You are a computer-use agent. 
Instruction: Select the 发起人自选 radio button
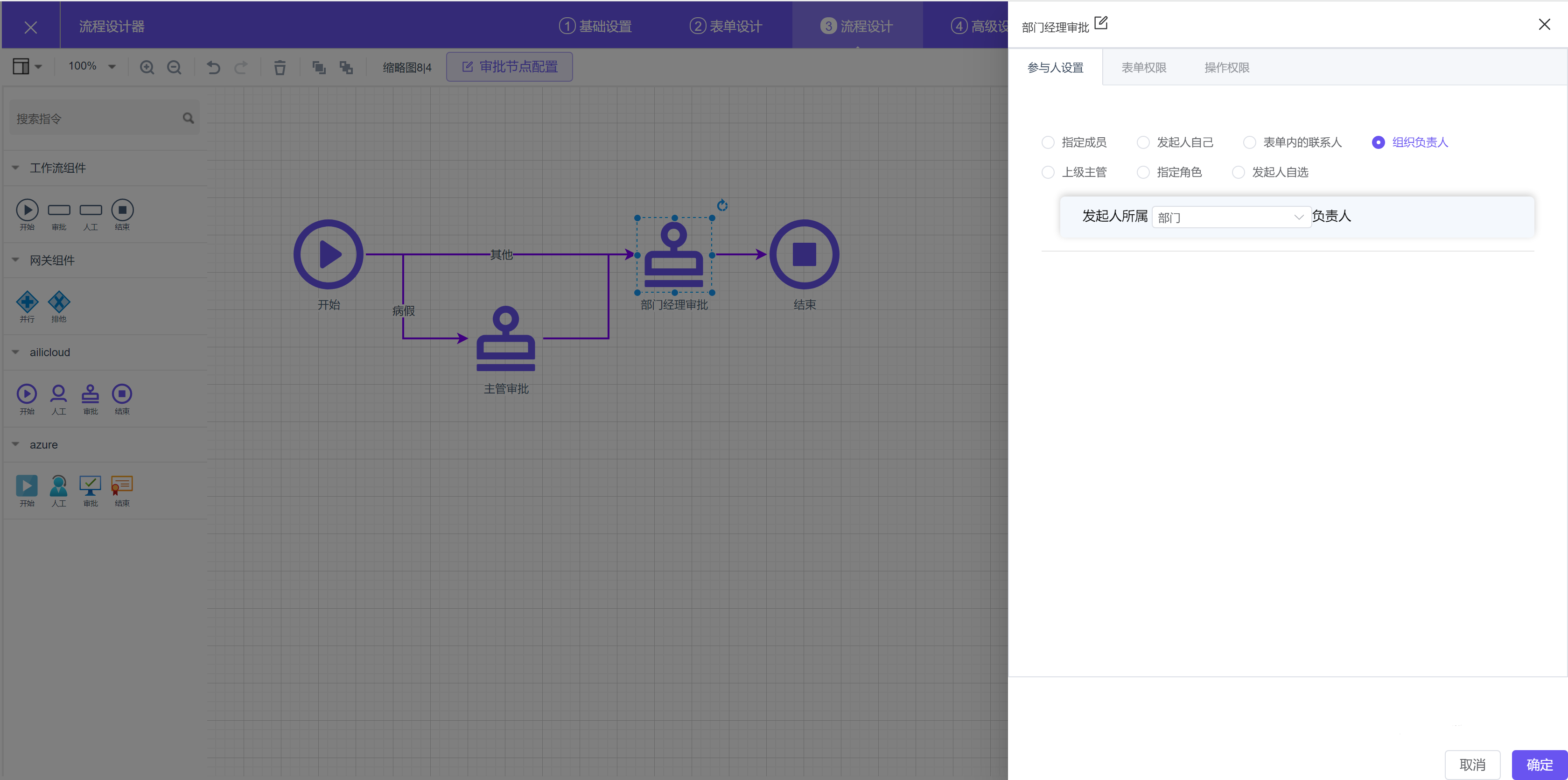pyautogui.click(x=1238, y=172)
